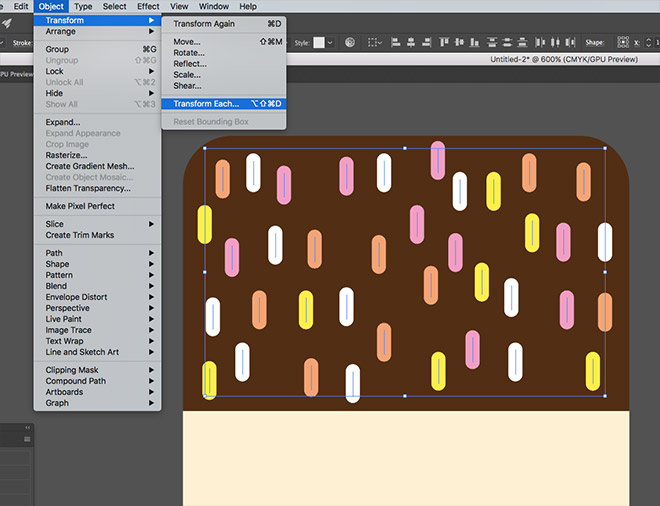Expand the Shape submenu

(x=97, y=264)
